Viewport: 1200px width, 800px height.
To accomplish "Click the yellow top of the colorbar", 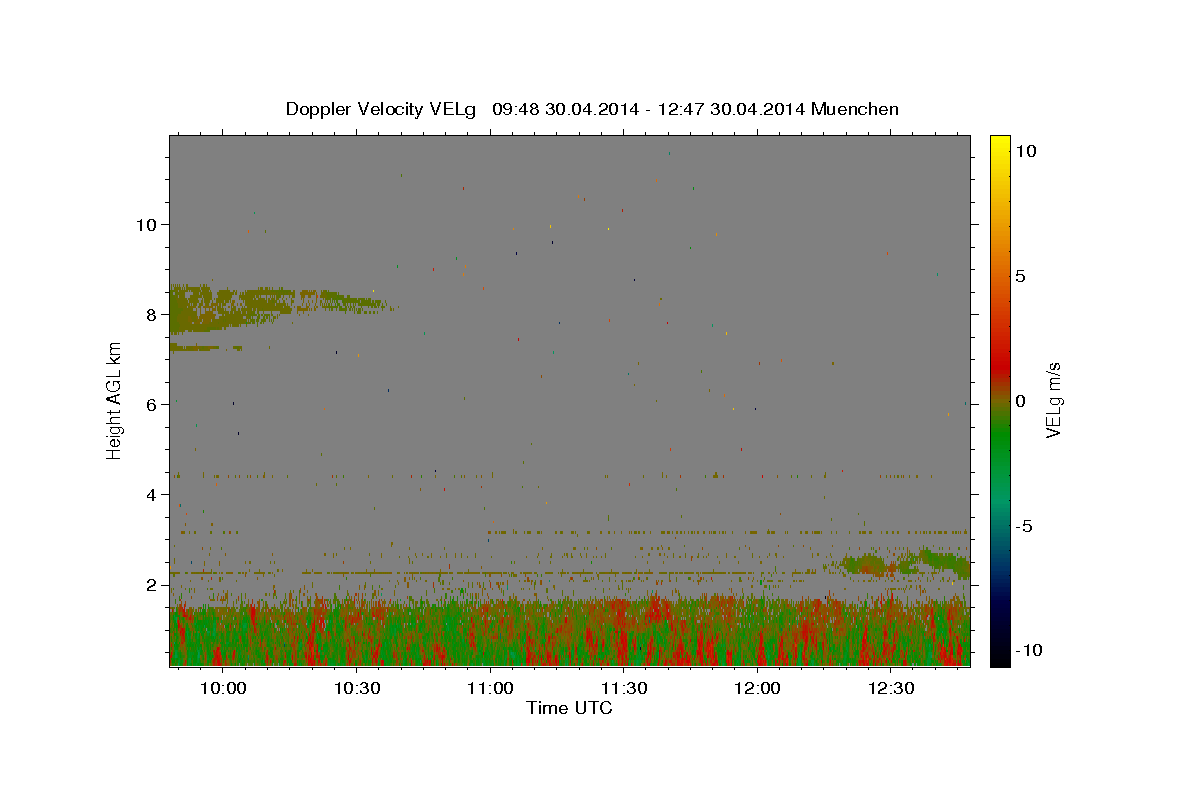I will [x=1000, y=141].
